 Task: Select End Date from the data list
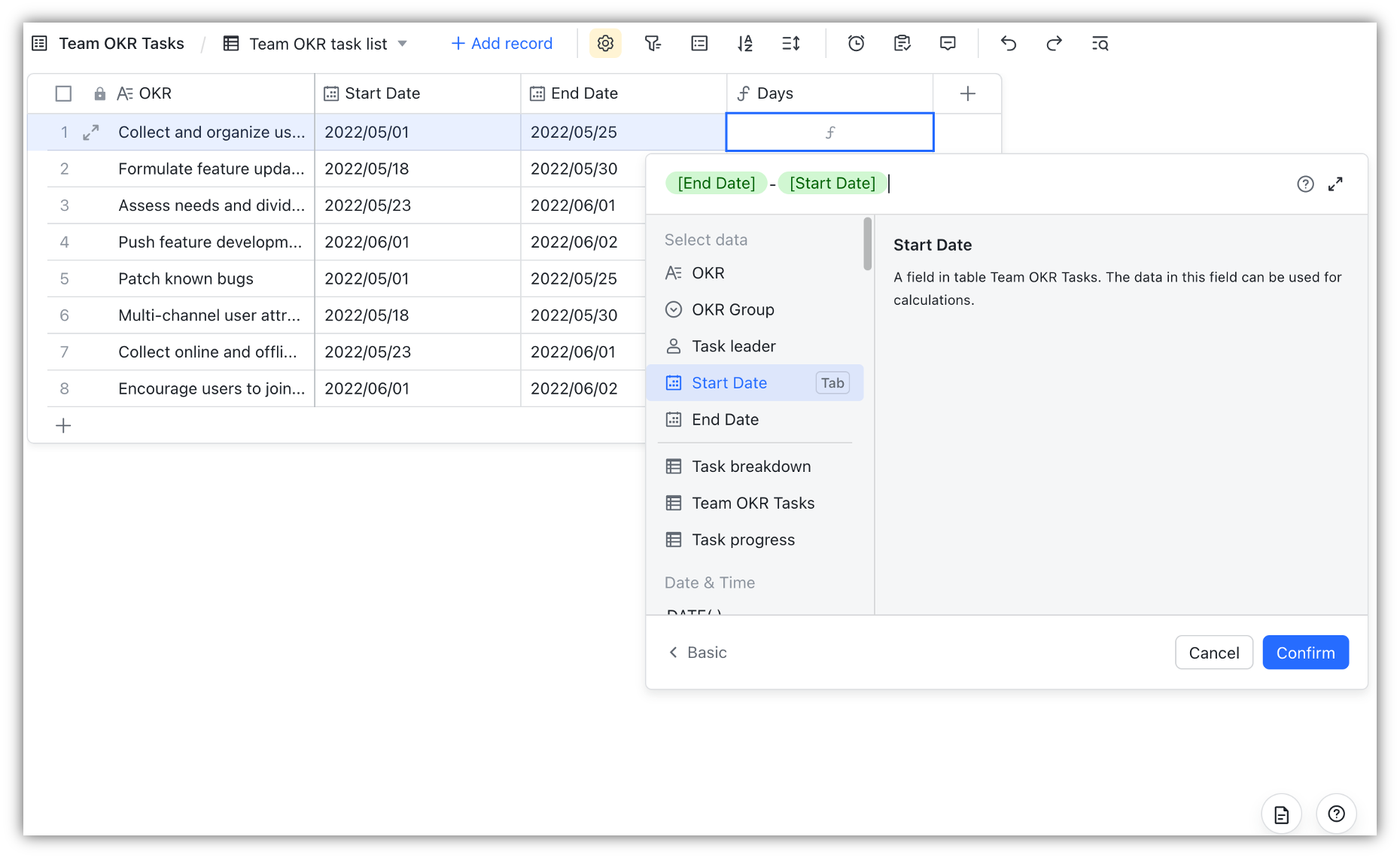tap(725, 420)
